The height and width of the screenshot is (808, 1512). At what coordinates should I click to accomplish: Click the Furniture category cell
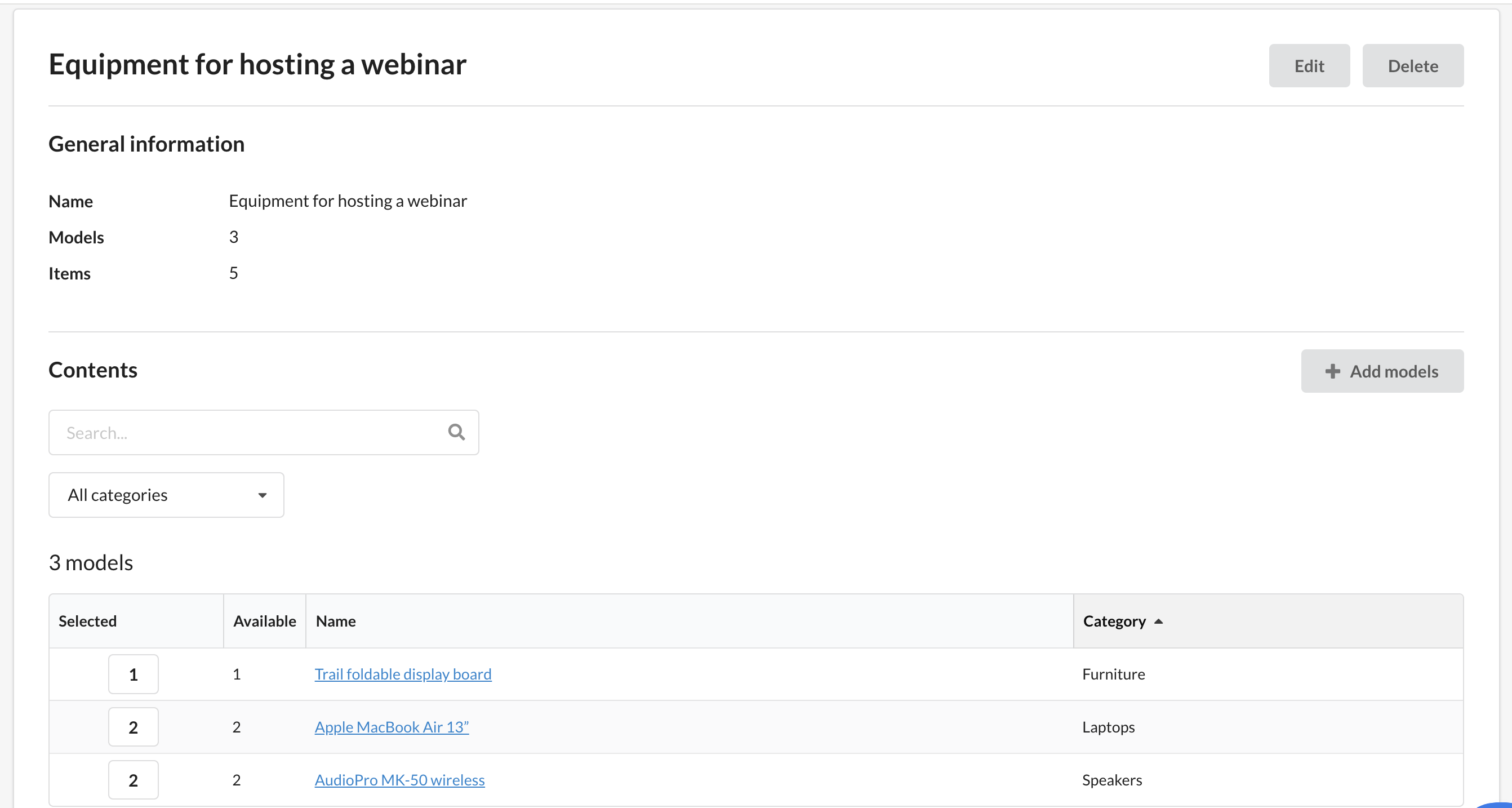point(1113,674)
